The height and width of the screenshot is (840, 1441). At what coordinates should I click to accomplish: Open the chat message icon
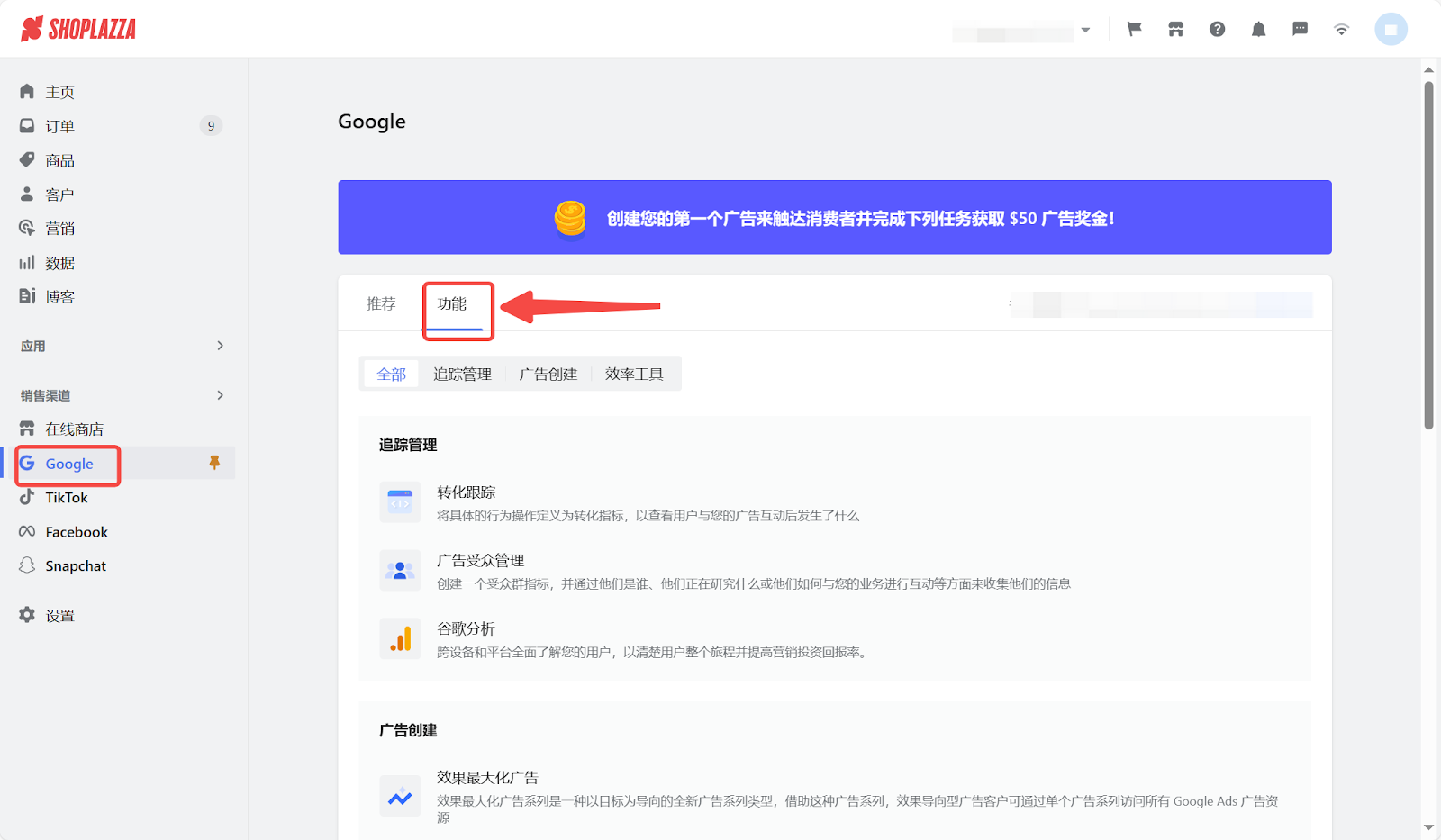(x=1300, y=29)
